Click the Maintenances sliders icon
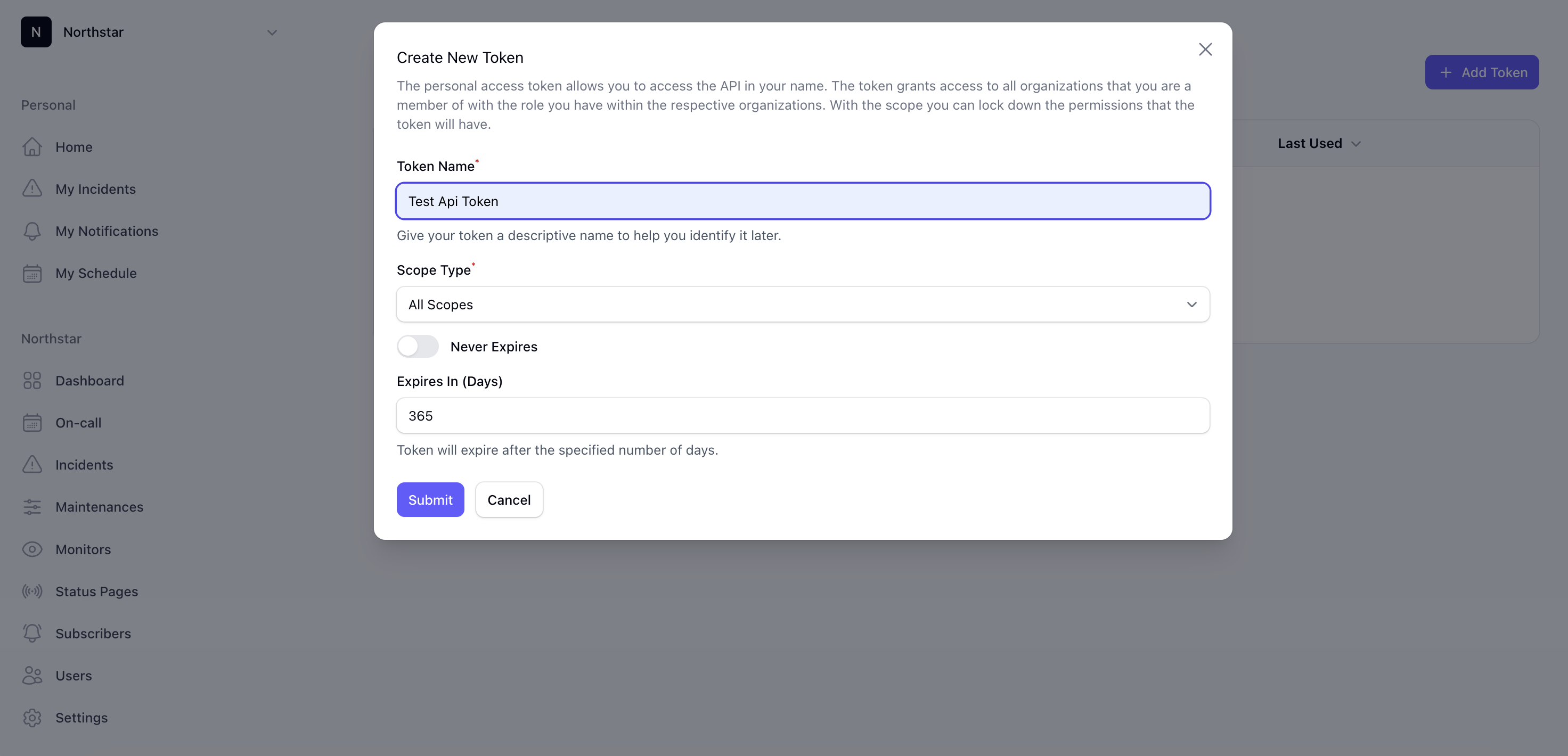 click(x=32, y=506)
